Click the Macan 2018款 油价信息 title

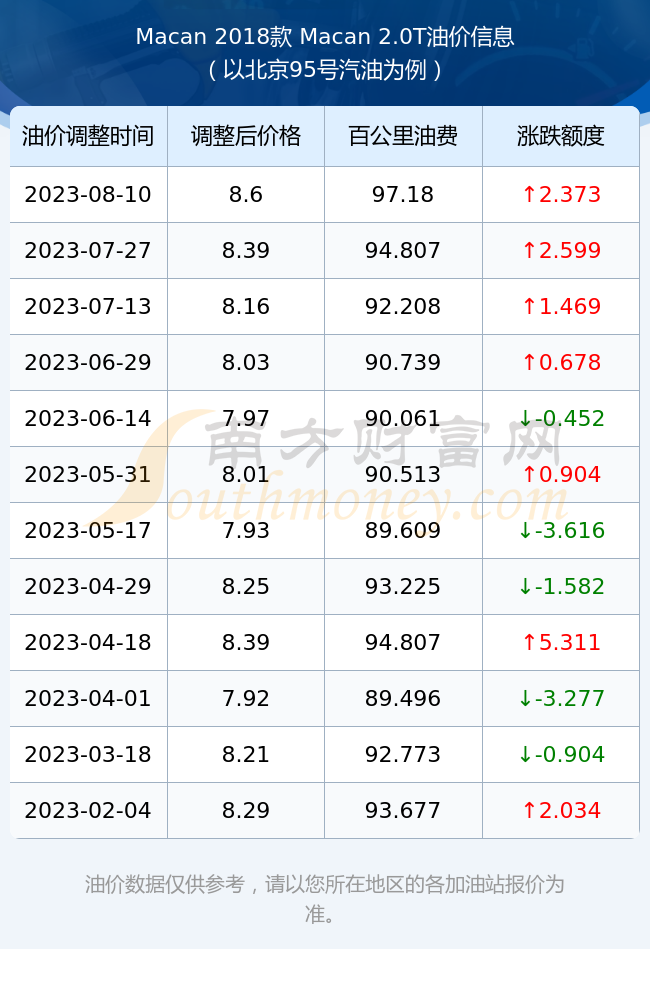(325, 37)
